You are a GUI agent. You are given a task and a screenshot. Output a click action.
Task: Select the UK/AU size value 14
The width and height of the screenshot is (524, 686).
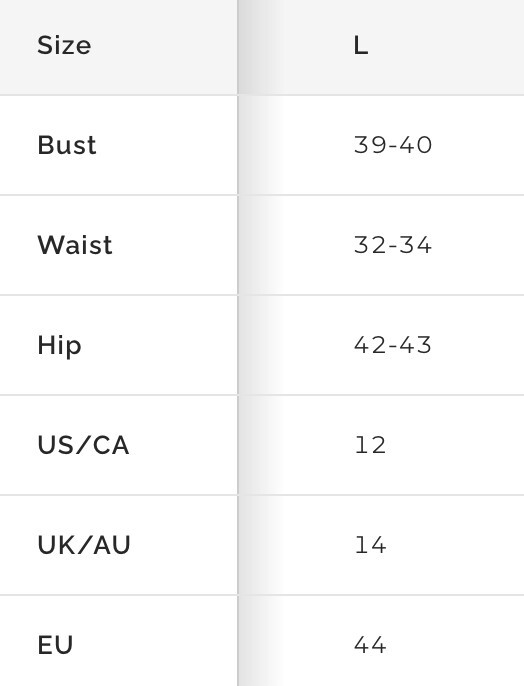point(370,545)
